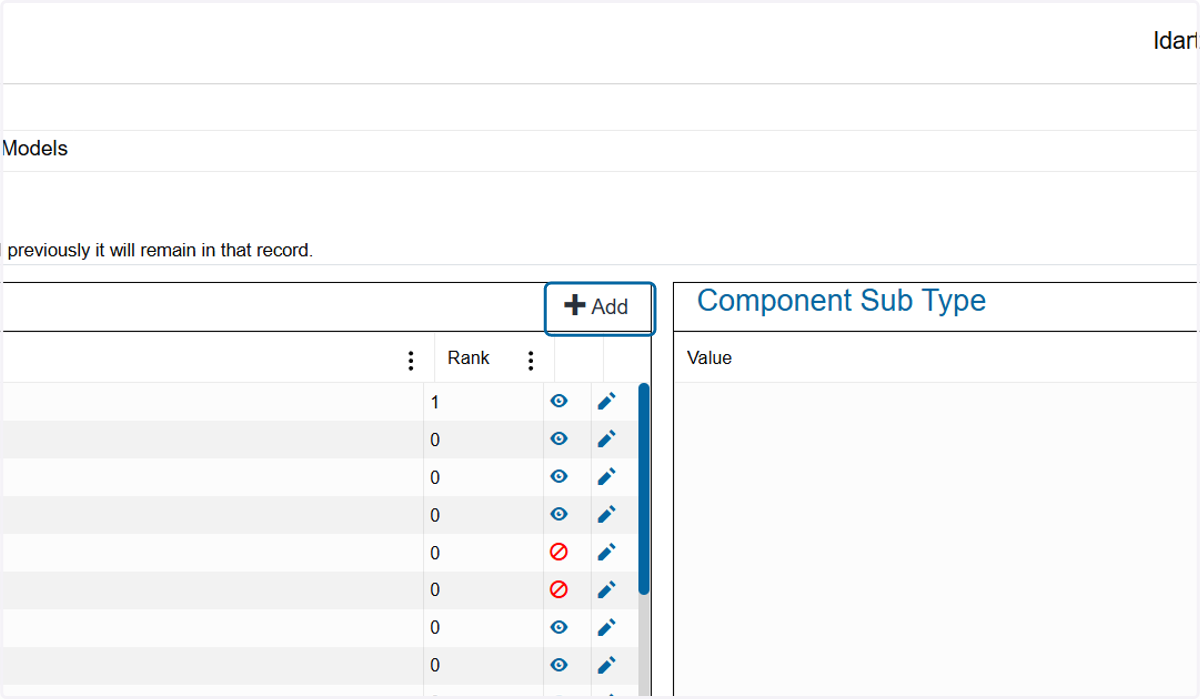
Task: Click the pencil edit icon in eighth row
Action: coord(606,665)
